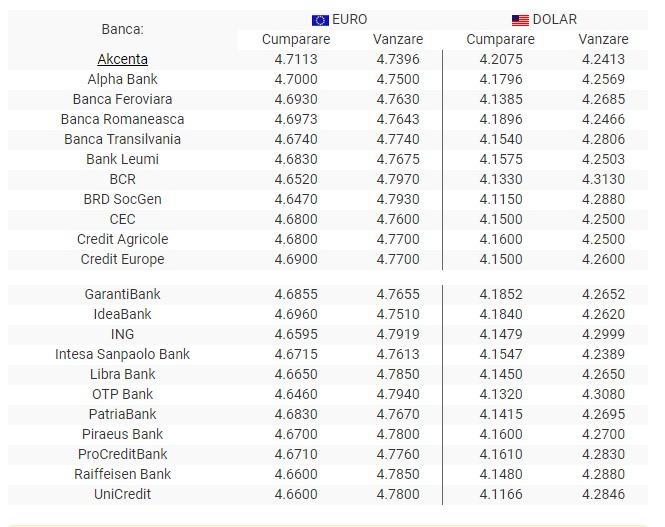Click the EURO Cumparare column header
The width and height of the screenshot is (665, 527).
(x=296, y=39)
